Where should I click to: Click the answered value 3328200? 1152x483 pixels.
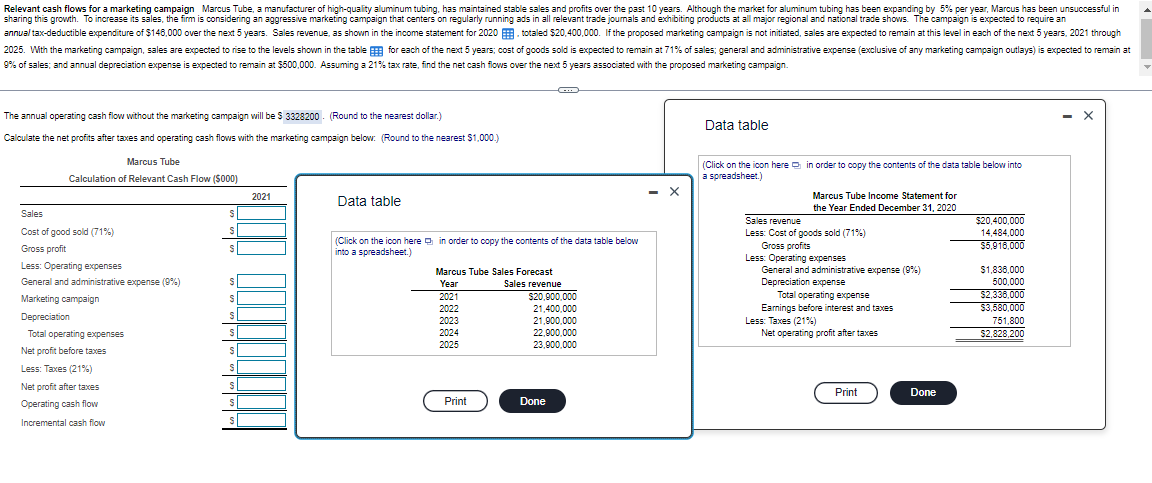click(x=303, y=117)
